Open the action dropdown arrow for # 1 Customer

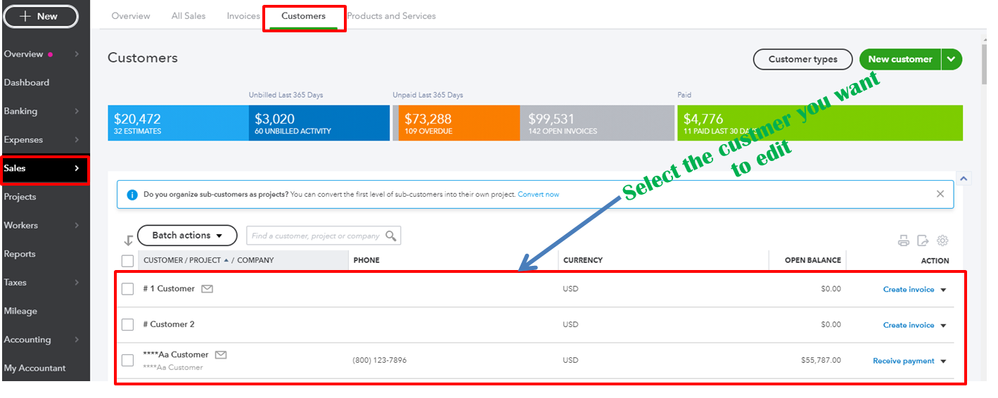[x=943, y=290]
